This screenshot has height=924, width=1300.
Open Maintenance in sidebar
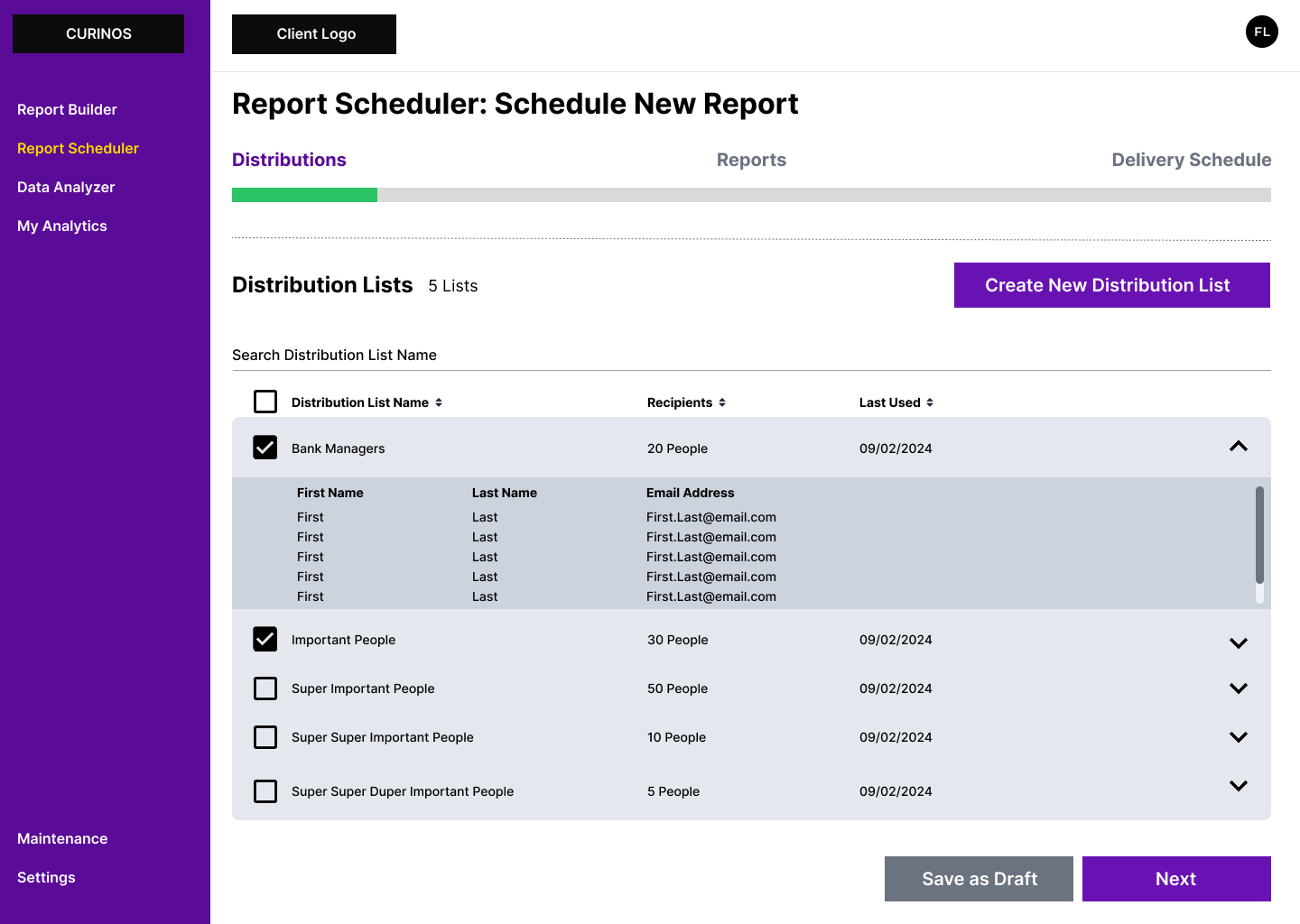click(62, 838)
